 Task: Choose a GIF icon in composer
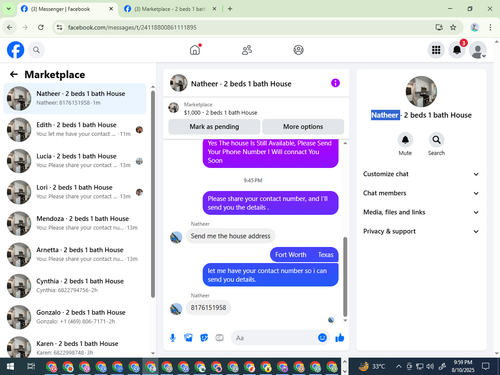pos(219,338)
